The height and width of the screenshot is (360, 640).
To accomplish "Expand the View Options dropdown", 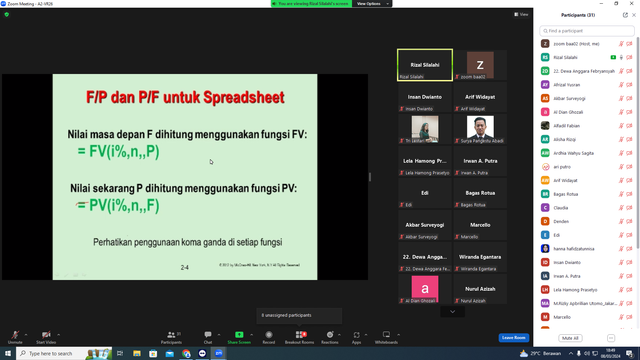I will click(371, 4).
